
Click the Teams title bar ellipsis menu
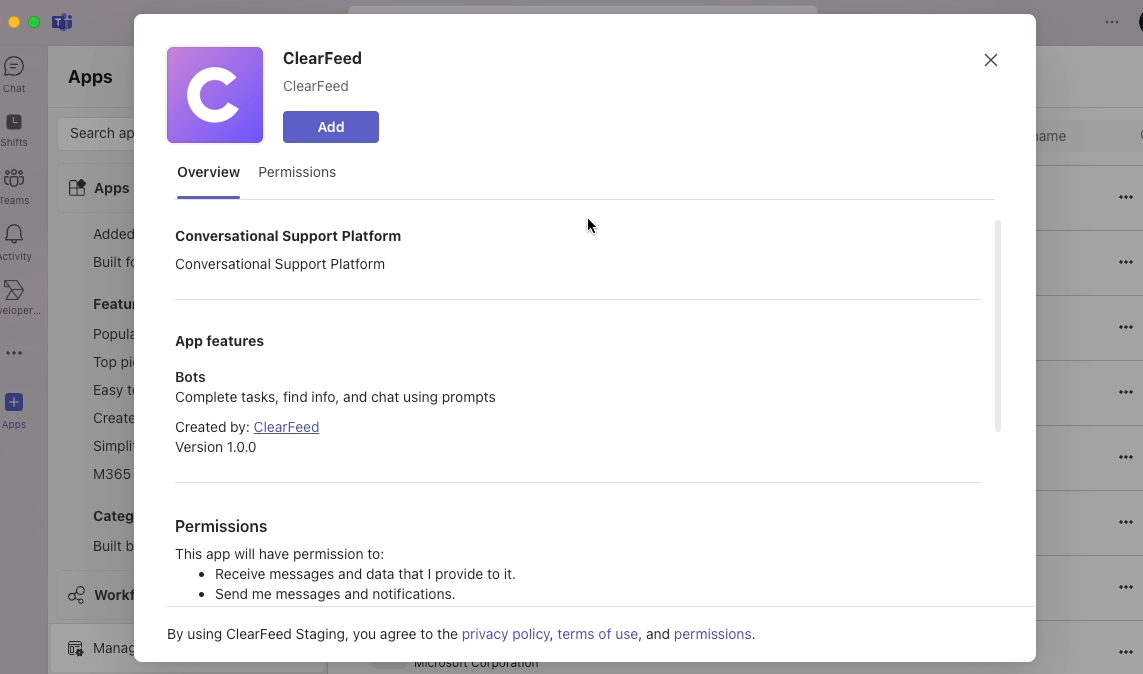pyautogui.click(x=1112, y=22)
